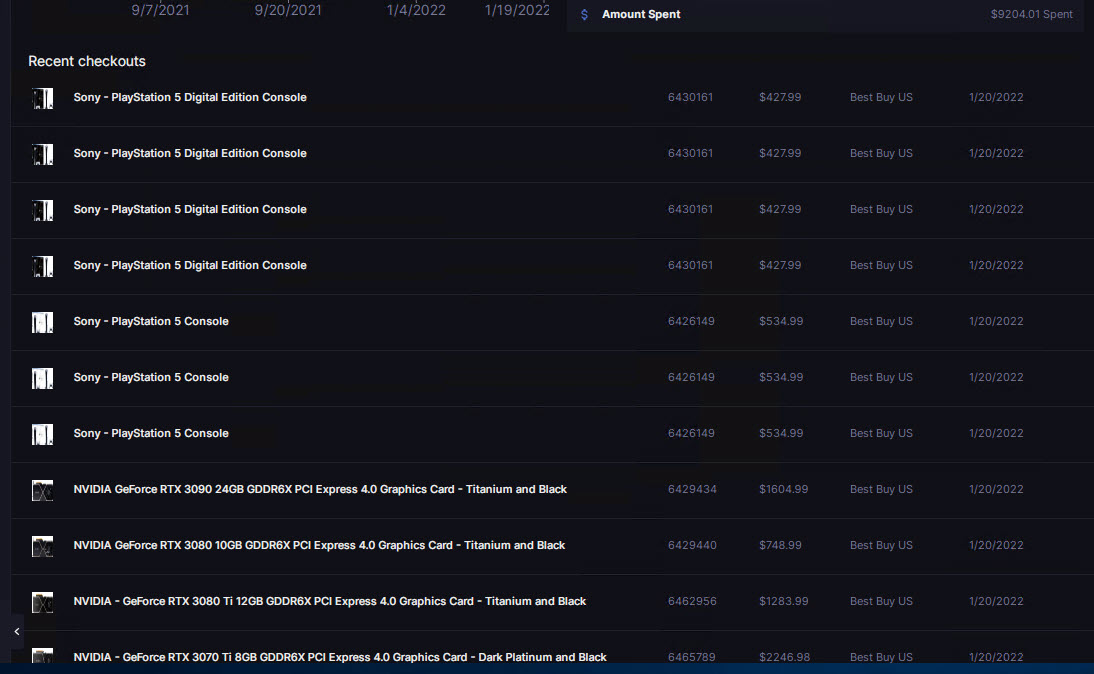
Task: Click the $2246.98 price
Action: [784, 657]
